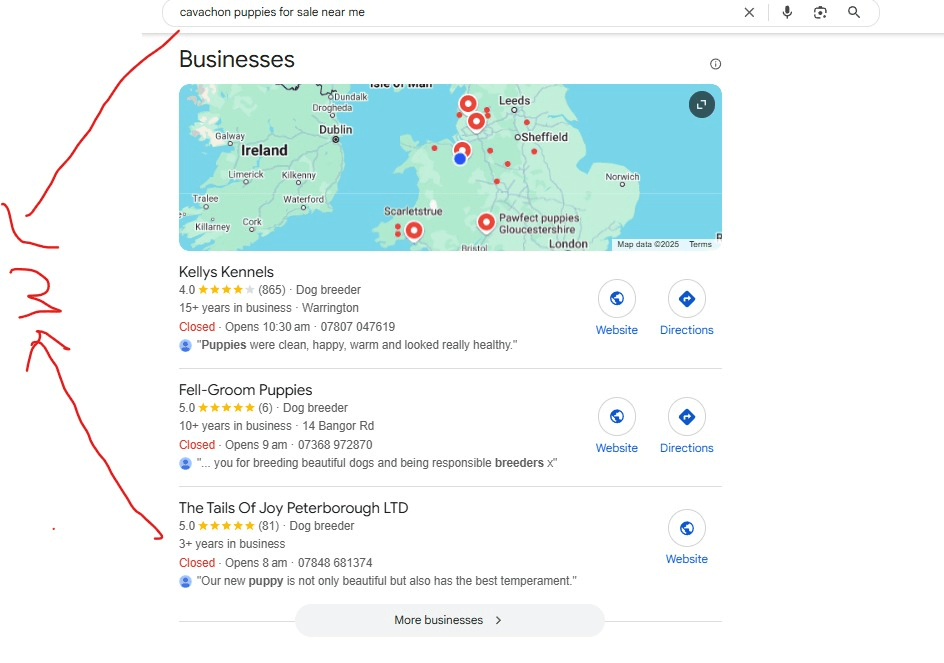Click the blue current-location dot on map
944x663 pixels.
[460, 159]
